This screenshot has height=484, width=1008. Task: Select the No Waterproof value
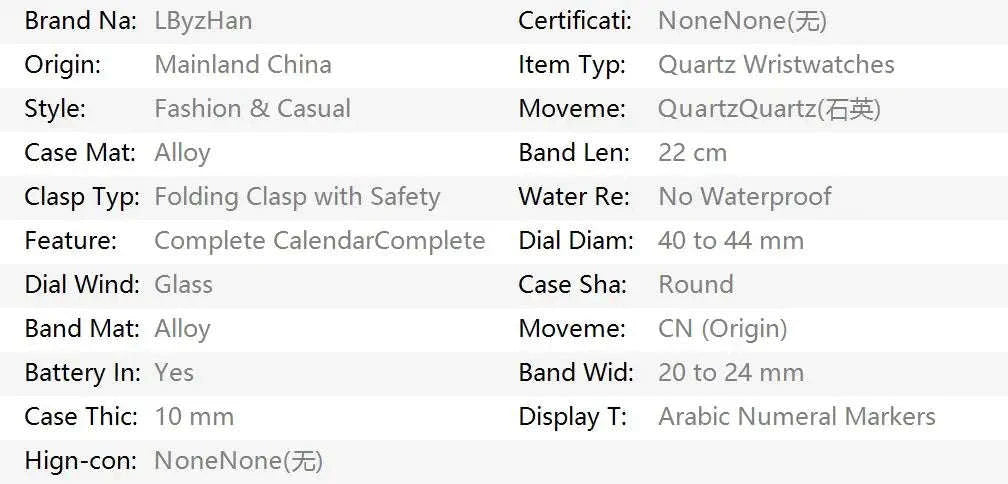745,197
